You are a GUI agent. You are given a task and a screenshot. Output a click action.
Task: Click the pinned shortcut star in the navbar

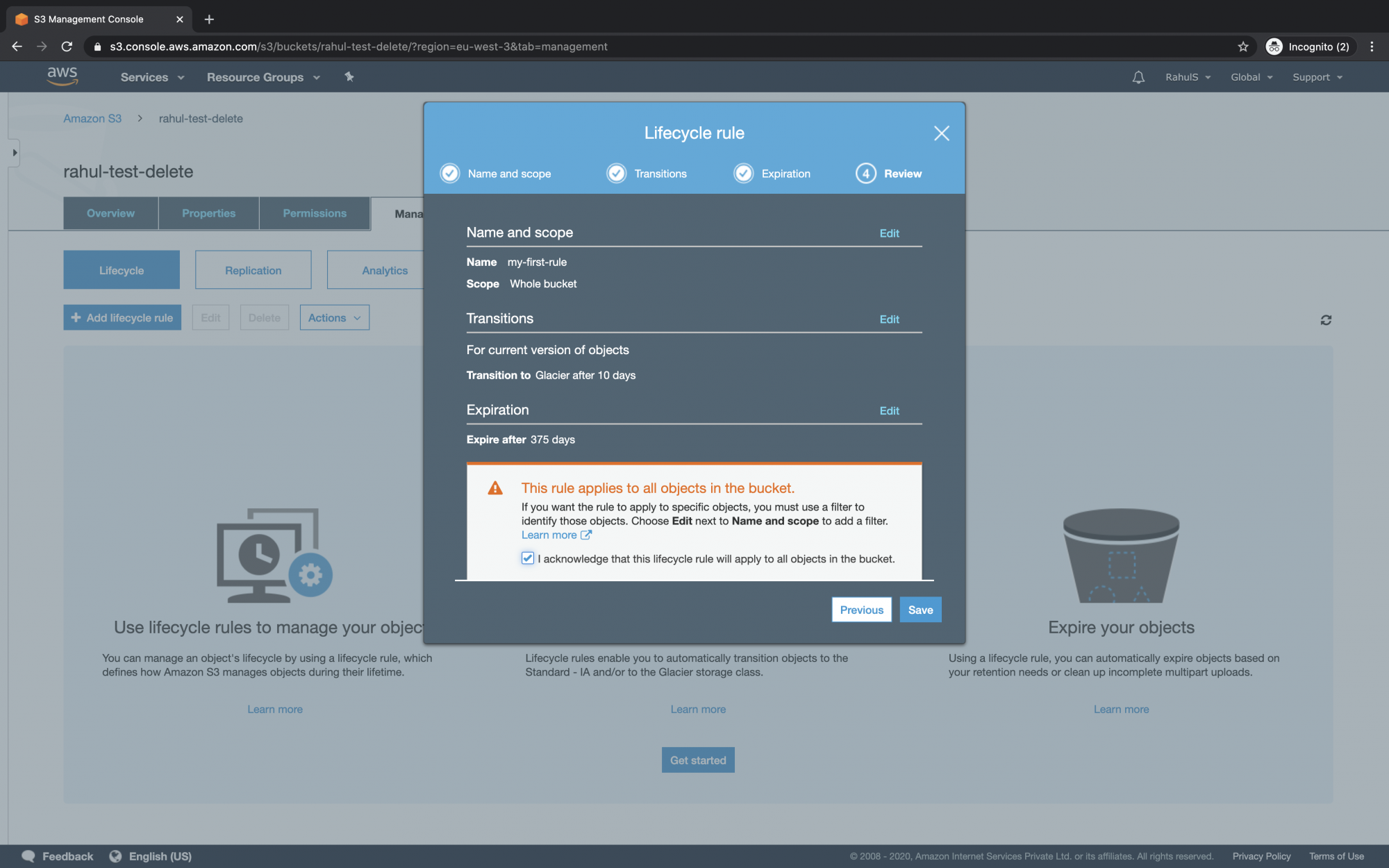pyautogui.click(x=349, y=76)
